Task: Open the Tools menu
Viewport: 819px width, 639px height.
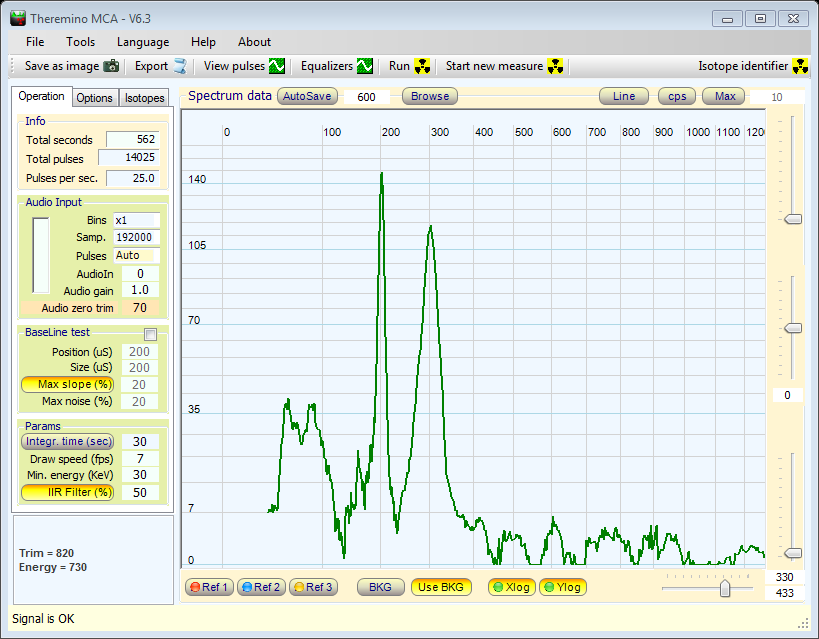Action: 81,42
